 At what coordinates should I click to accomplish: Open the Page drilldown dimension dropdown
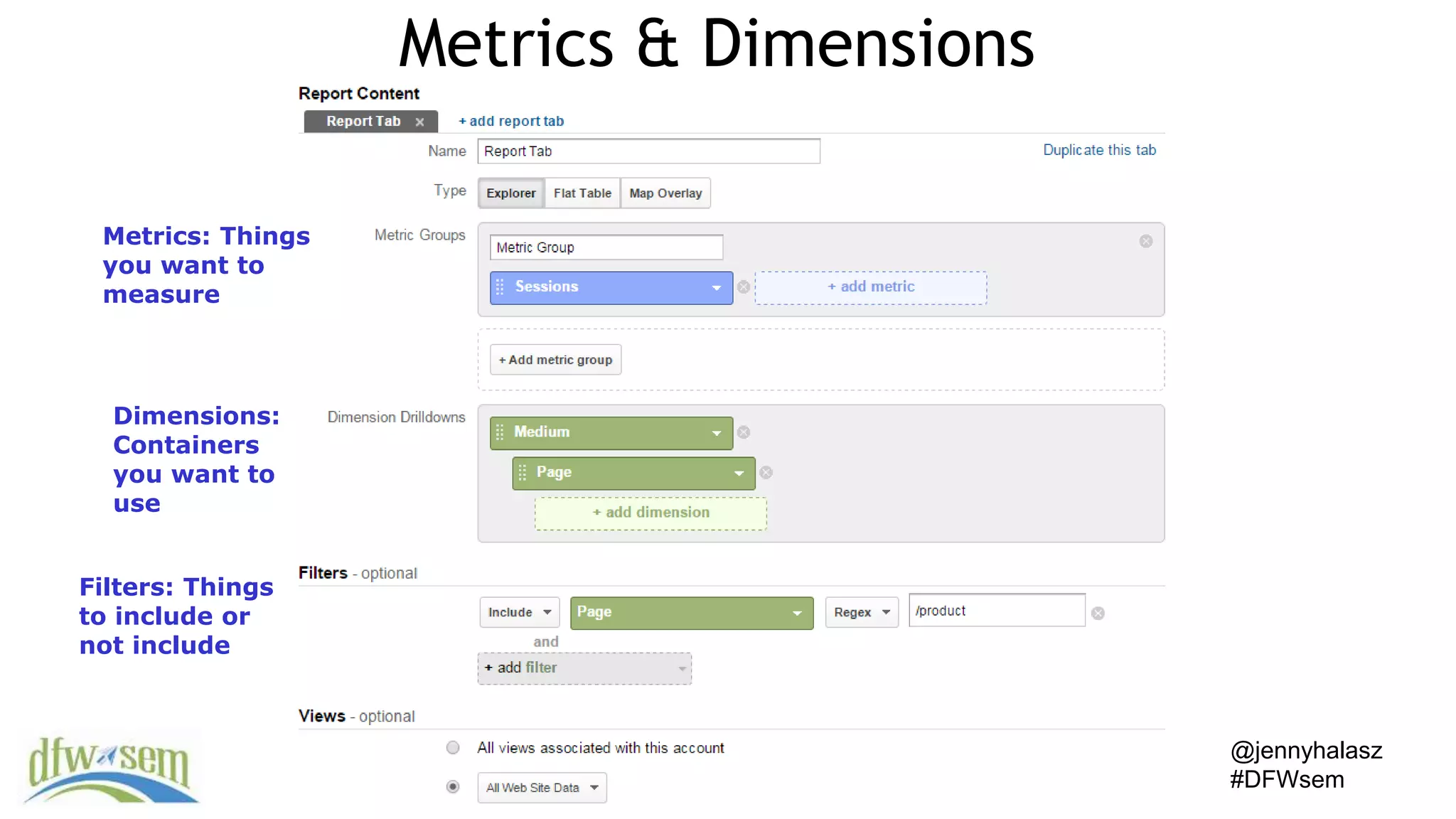coord(739,473)
